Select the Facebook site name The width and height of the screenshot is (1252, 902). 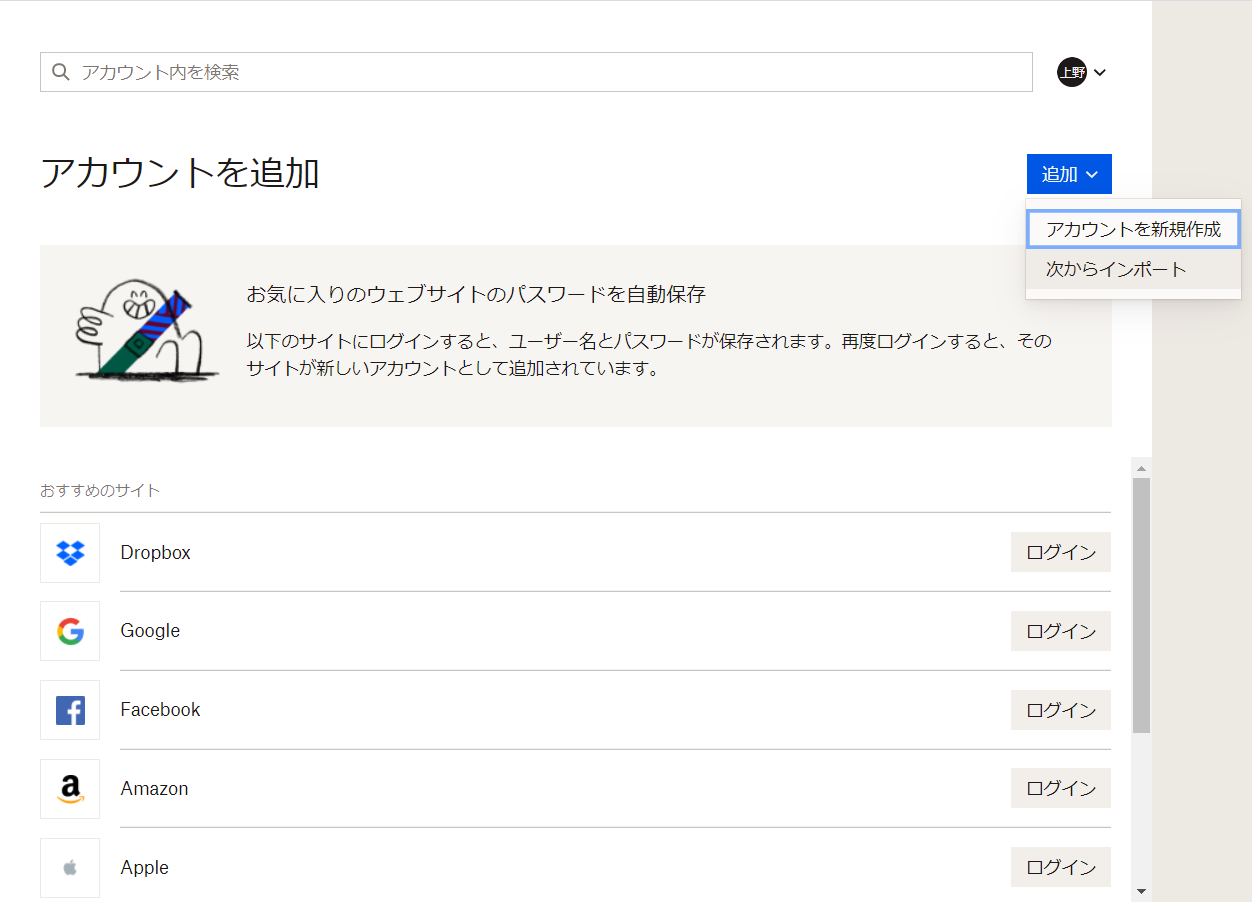[160, 710]
